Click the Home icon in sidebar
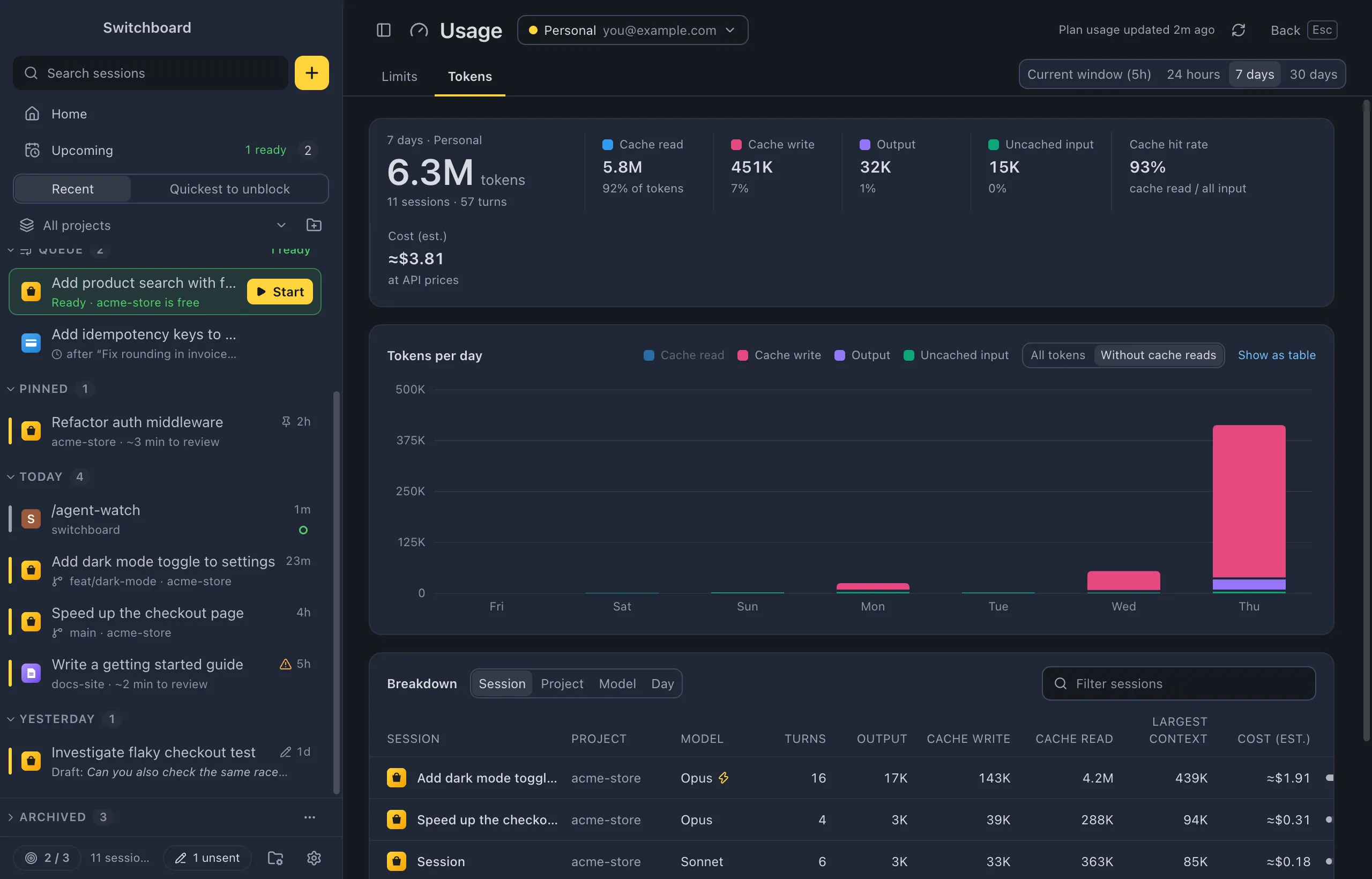Screen dimensions: 1372x879 coord(32,114)
